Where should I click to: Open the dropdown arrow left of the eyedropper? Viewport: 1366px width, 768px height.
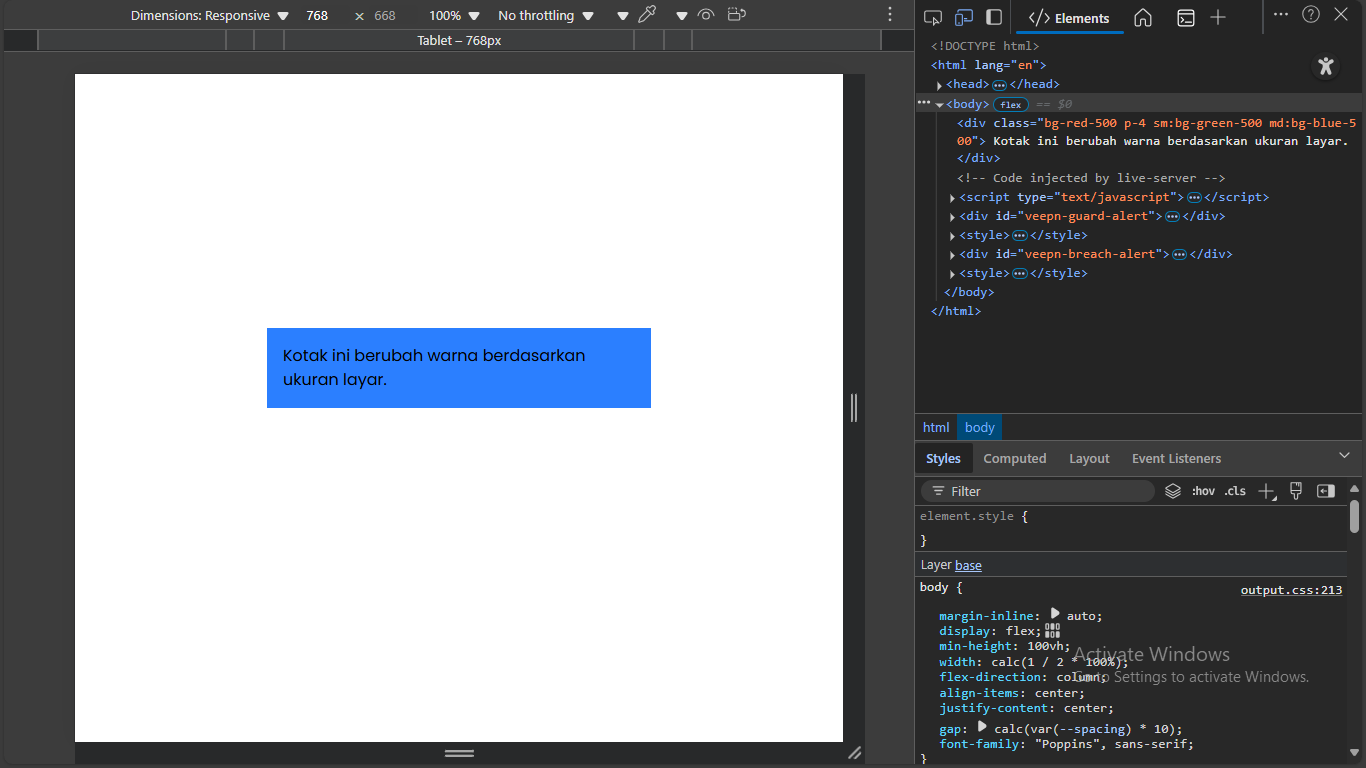click(x=623, y=16)
